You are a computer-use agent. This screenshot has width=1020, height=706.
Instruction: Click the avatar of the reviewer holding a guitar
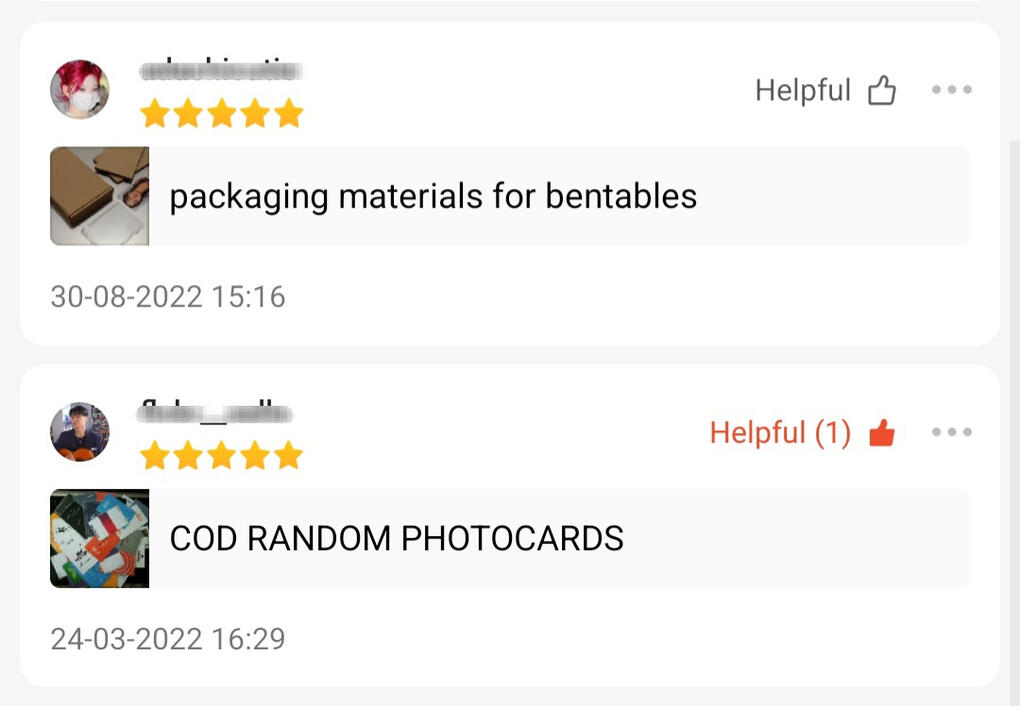coord(80,432)
